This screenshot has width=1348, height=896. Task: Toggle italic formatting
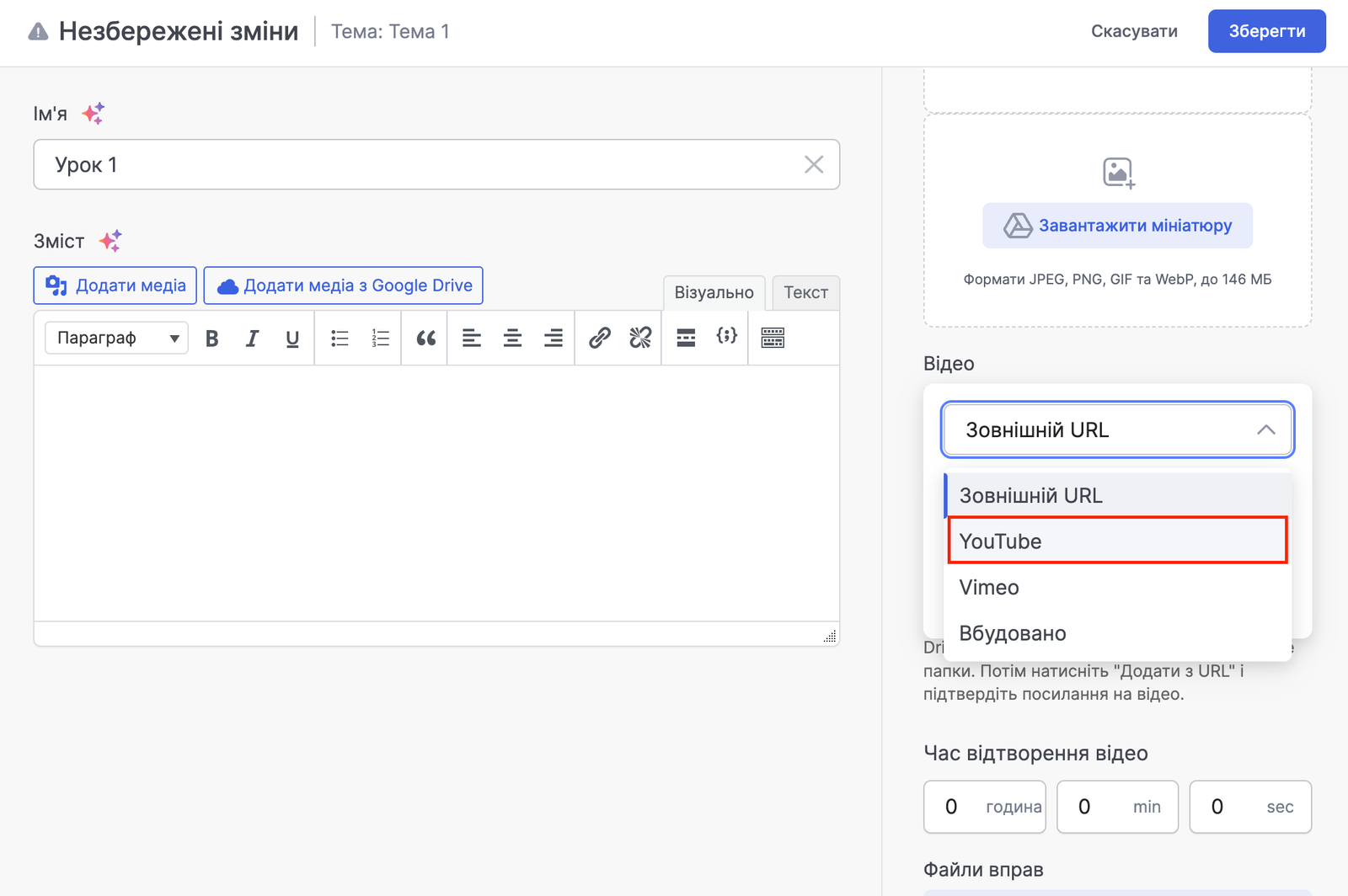(252, 339)
